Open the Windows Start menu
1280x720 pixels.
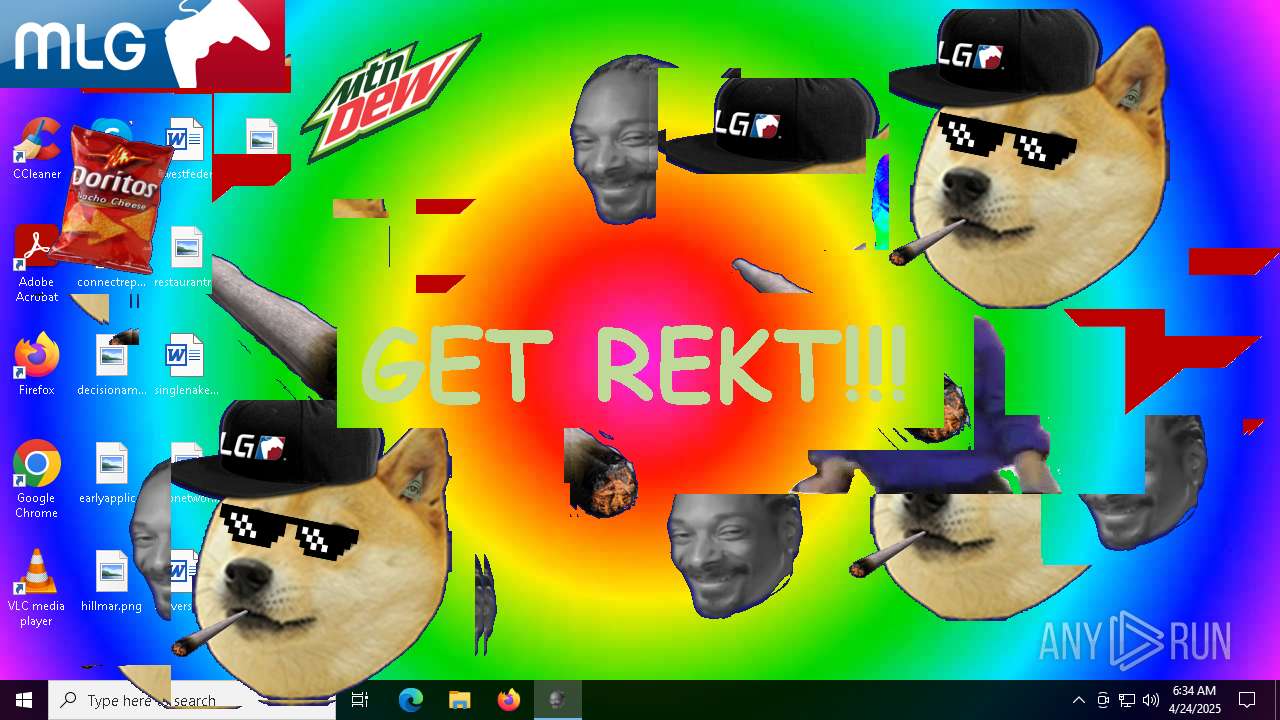(x=24, y=700)
